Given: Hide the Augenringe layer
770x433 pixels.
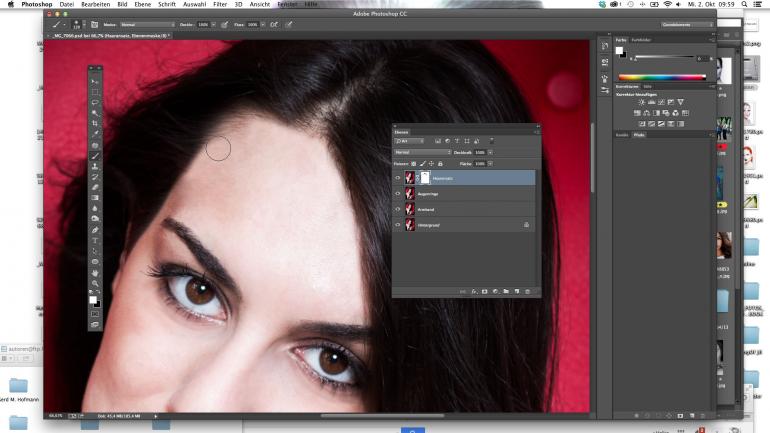Looking at the screenshot, I should pos(398,194).
